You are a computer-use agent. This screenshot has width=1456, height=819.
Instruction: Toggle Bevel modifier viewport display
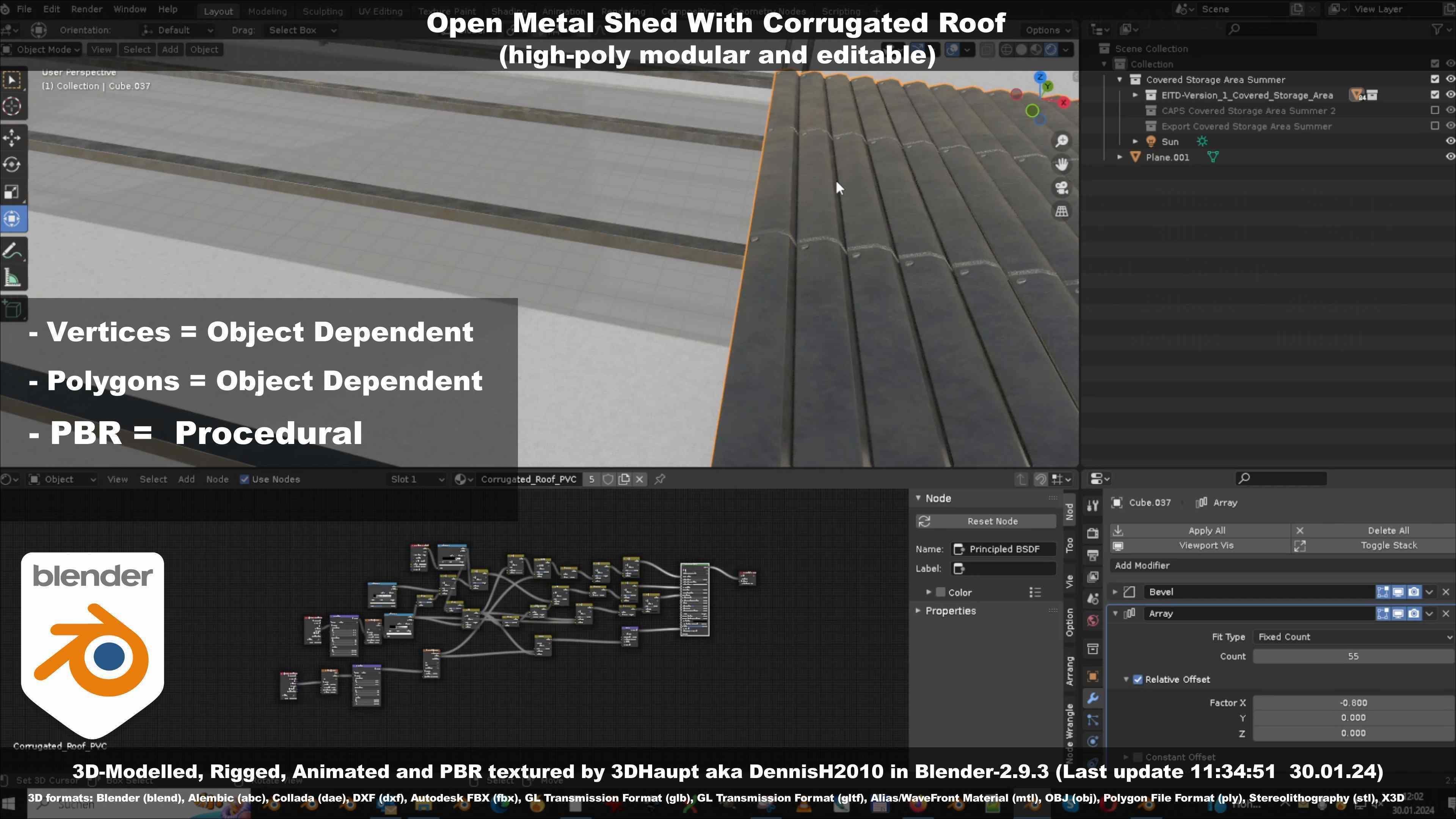point(1398,592)
